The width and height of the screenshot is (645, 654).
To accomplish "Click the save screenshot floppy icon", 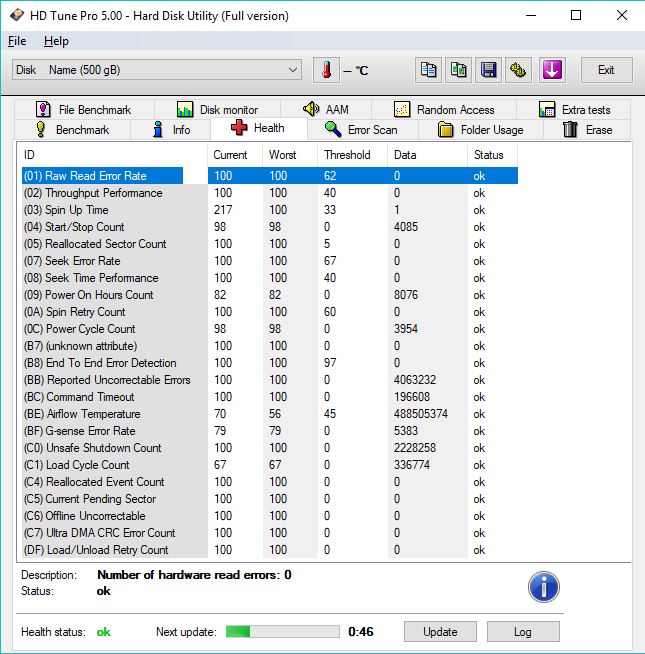I will 489,70.
